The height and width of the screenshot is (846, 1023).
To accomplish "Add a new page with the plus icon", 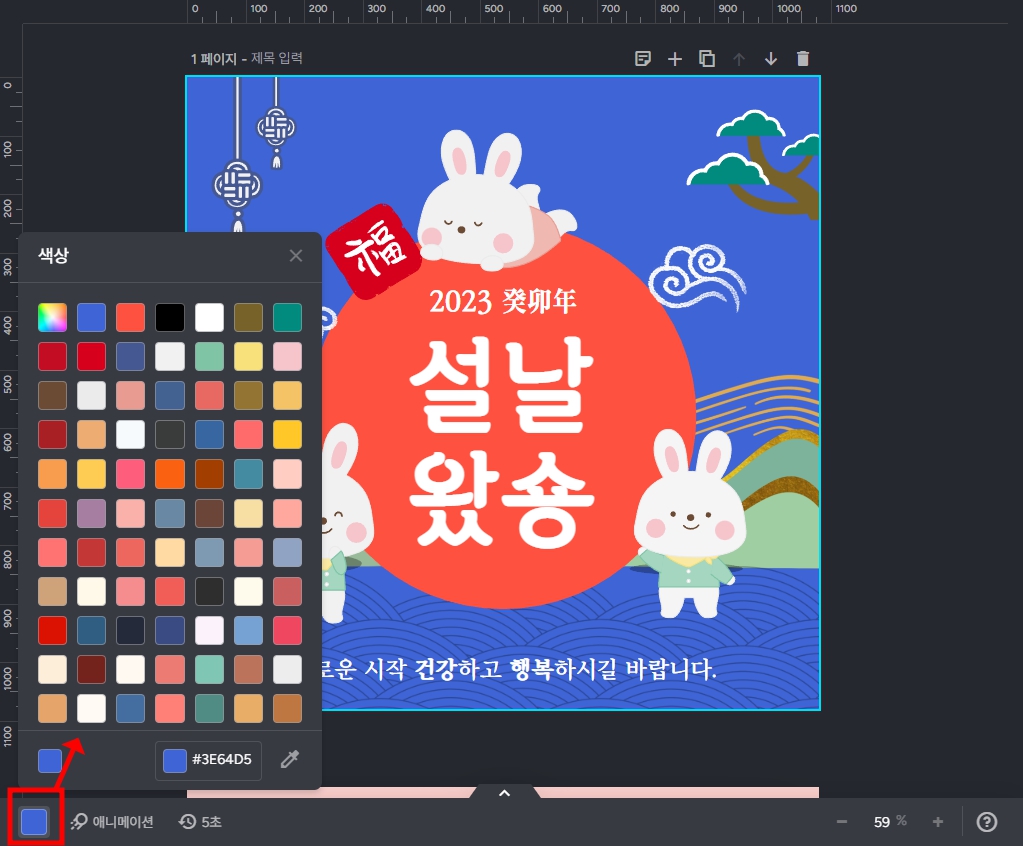I will pos(675,58).
